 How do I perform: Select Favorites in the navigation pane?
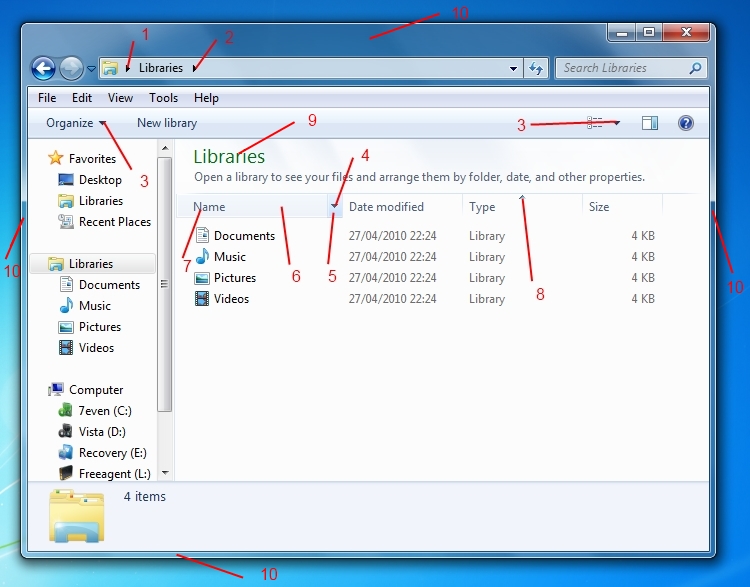[92, 158]
